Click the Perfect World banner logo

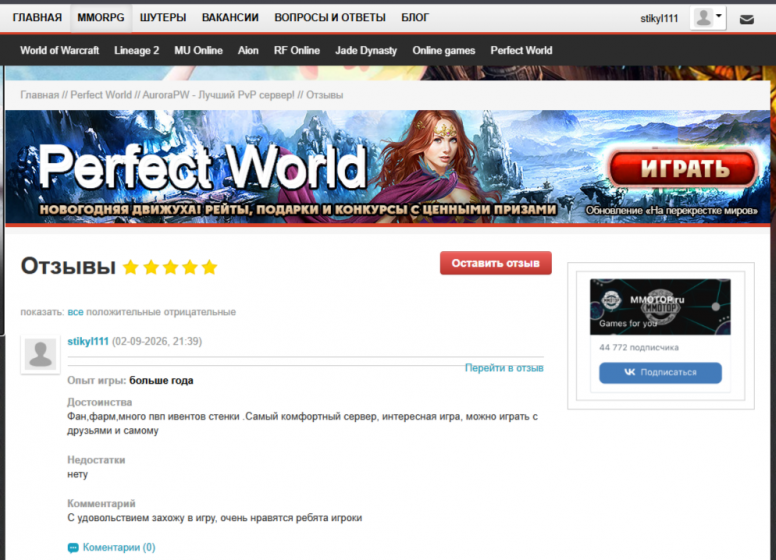pyautogui.click(x=203, y=167)
